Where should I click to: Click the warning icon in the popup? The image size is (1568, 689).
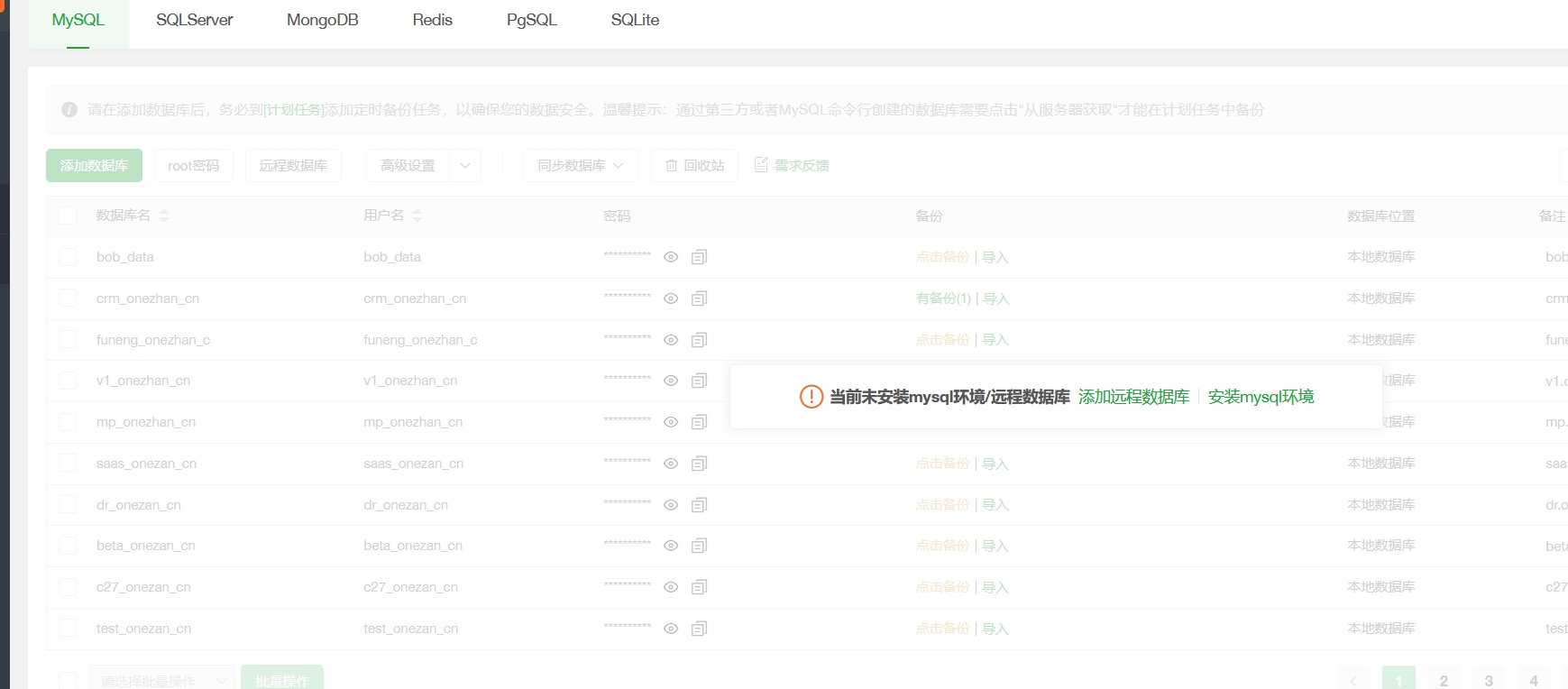coord(812,397)
